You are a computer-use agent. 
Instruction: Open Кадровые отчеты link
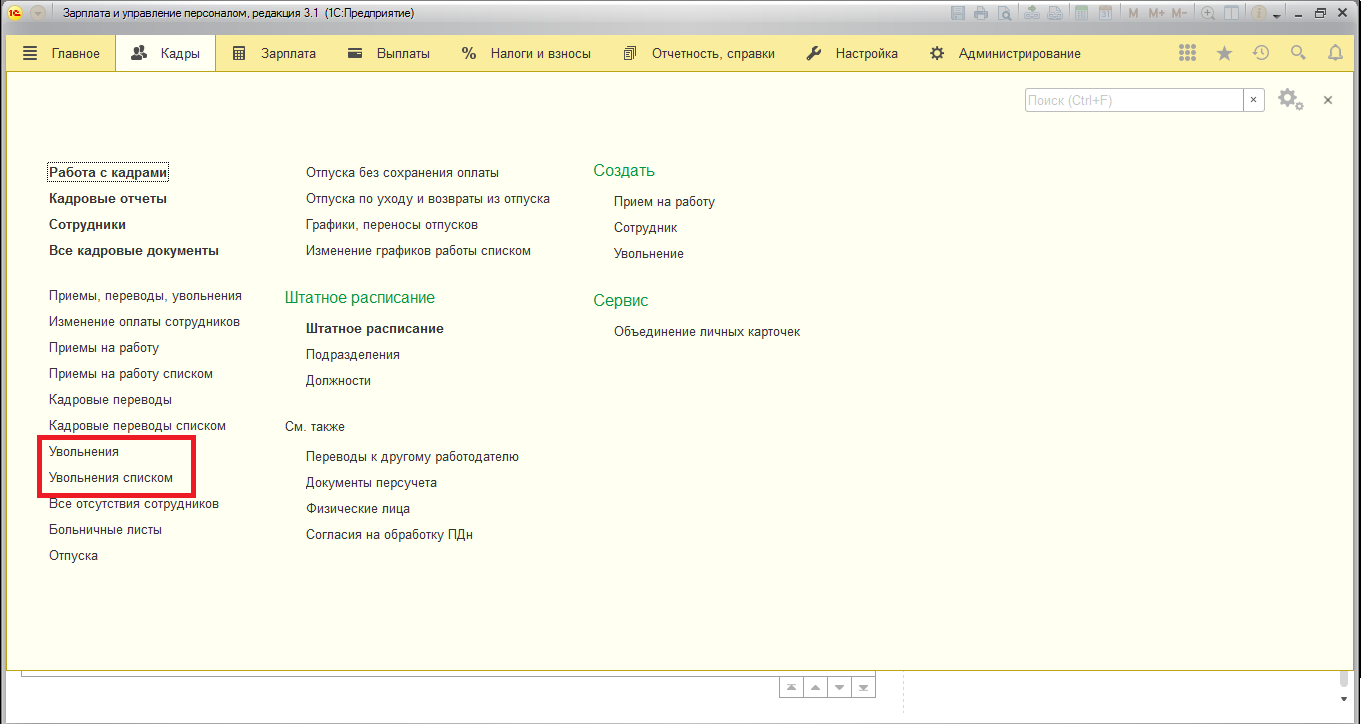(108, 198)
